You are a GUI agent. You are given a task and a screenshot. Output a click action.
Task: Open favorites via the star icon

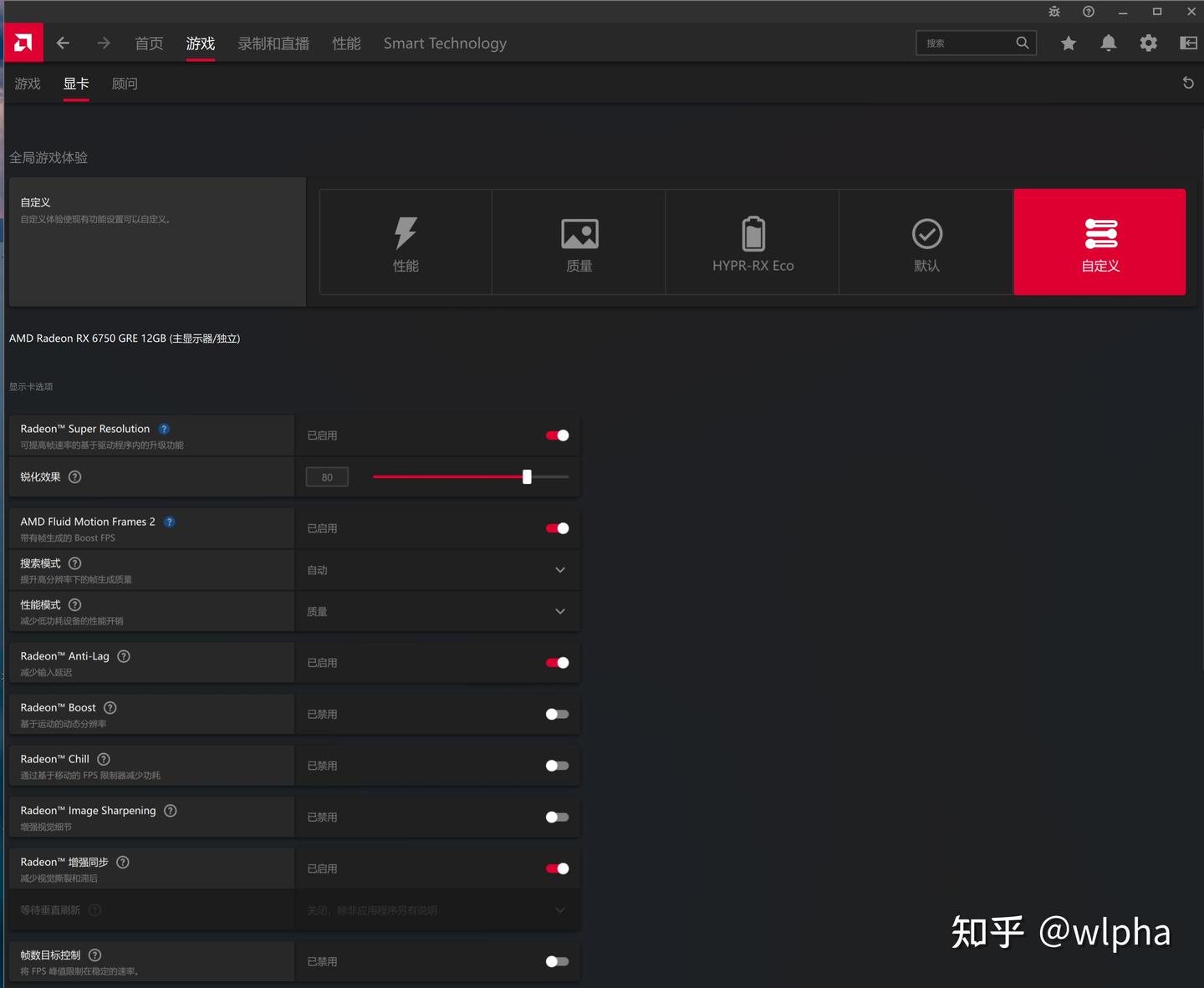1069,43
